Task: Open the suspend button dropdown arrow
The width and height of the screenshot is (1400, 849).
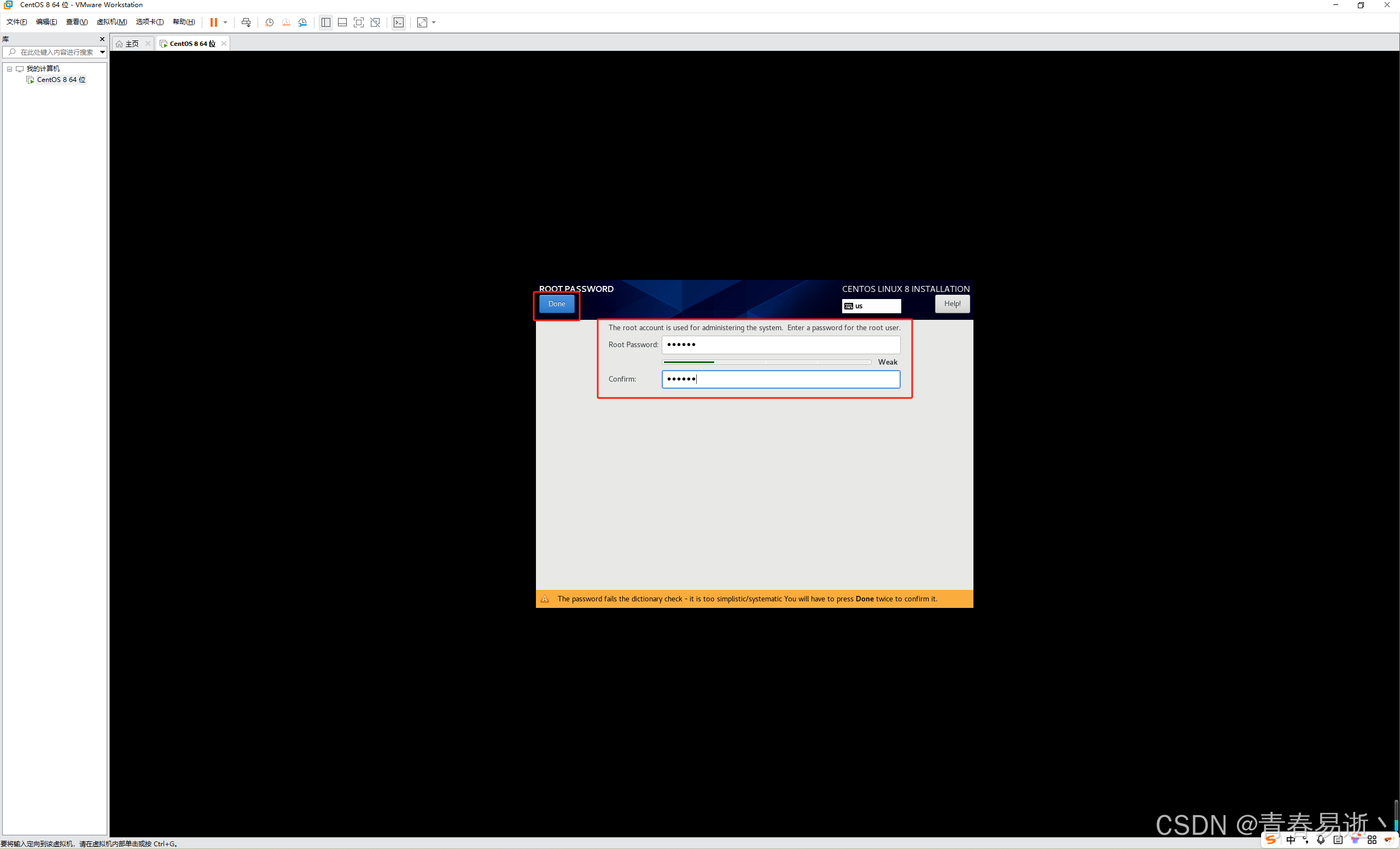Action: click(225, 22)
